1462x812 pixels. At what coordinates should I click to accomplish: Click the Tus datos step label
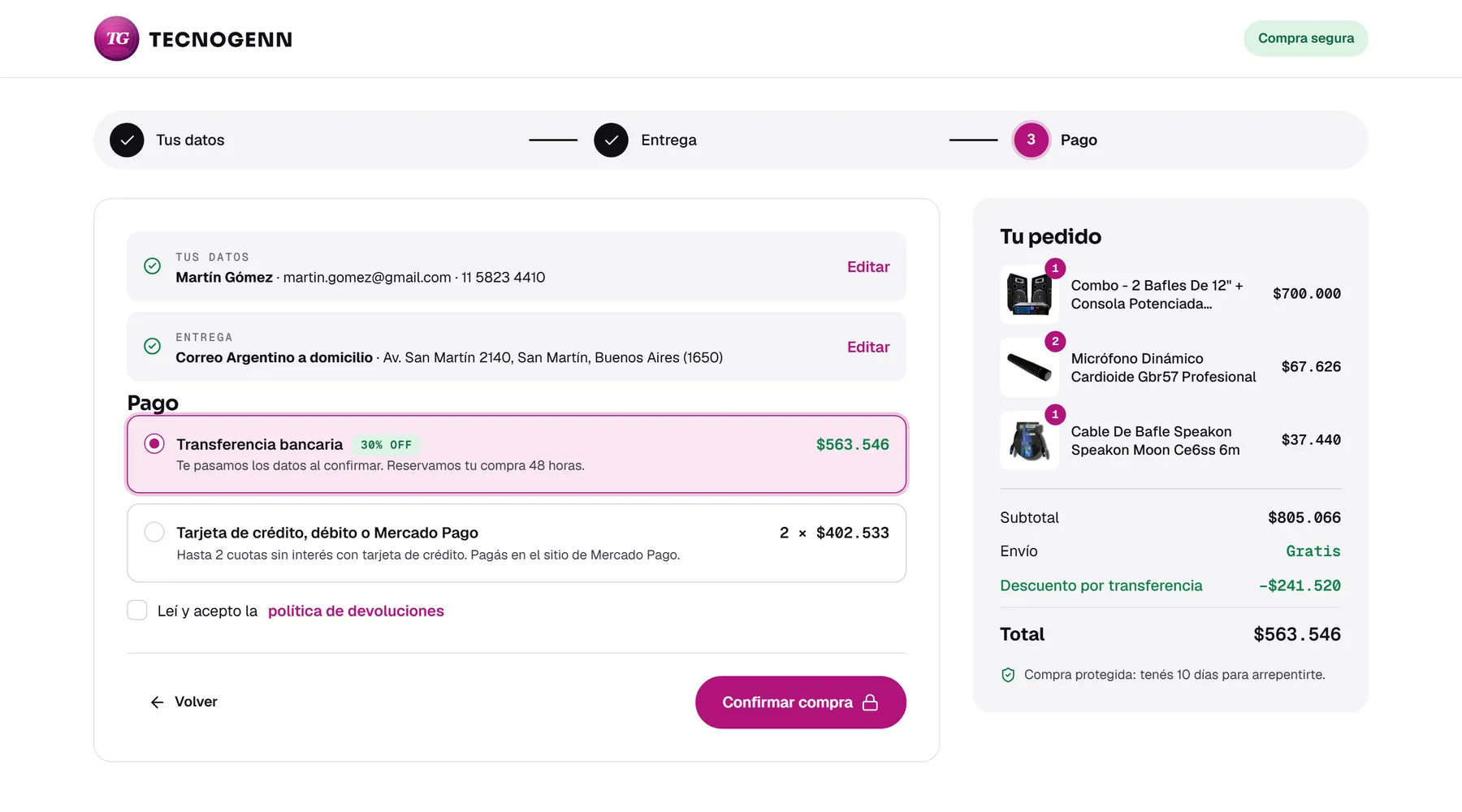(x=190, y=140)
